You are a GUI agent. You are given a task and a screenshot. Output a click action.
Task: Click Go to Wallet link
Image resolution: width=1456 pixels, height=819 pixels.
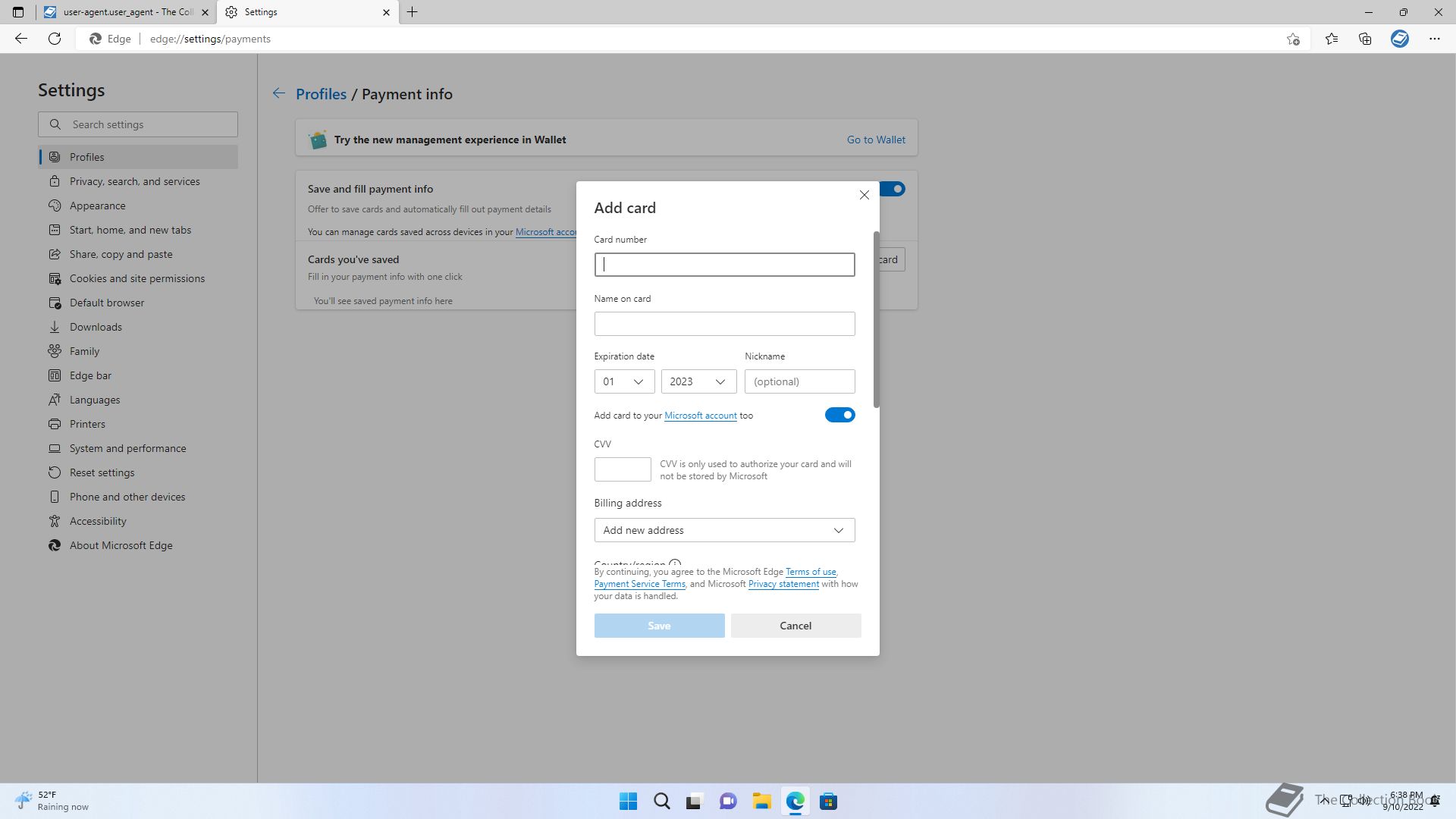click(876, 140)
